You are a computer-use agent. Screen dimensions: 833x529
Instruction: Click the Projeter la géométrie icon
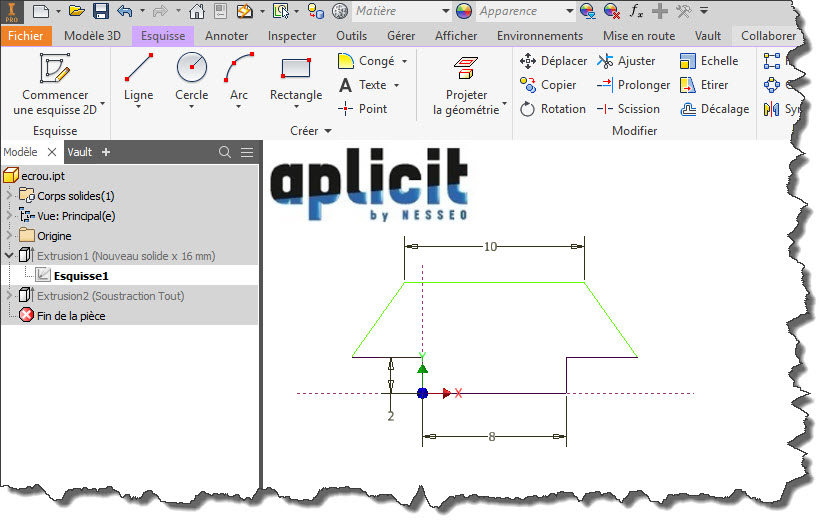[466, 68]
